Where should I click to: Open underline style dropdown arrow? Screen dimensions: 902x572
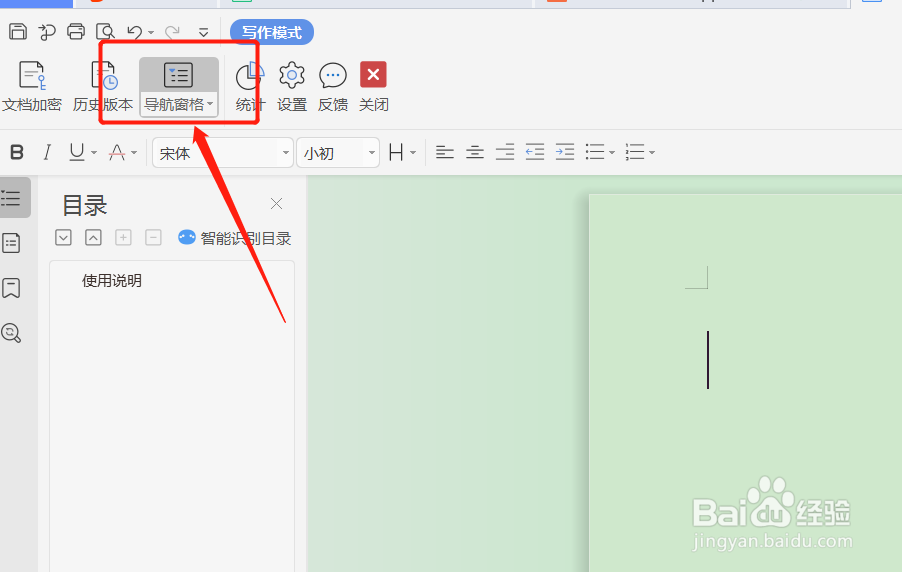click(94, 153)
